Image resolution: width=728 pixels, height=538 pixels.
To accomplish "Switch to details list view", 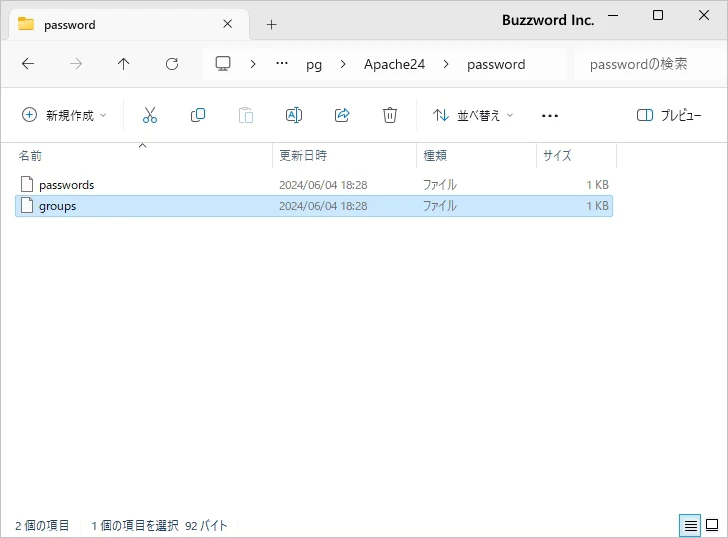I will coord(690,525).
